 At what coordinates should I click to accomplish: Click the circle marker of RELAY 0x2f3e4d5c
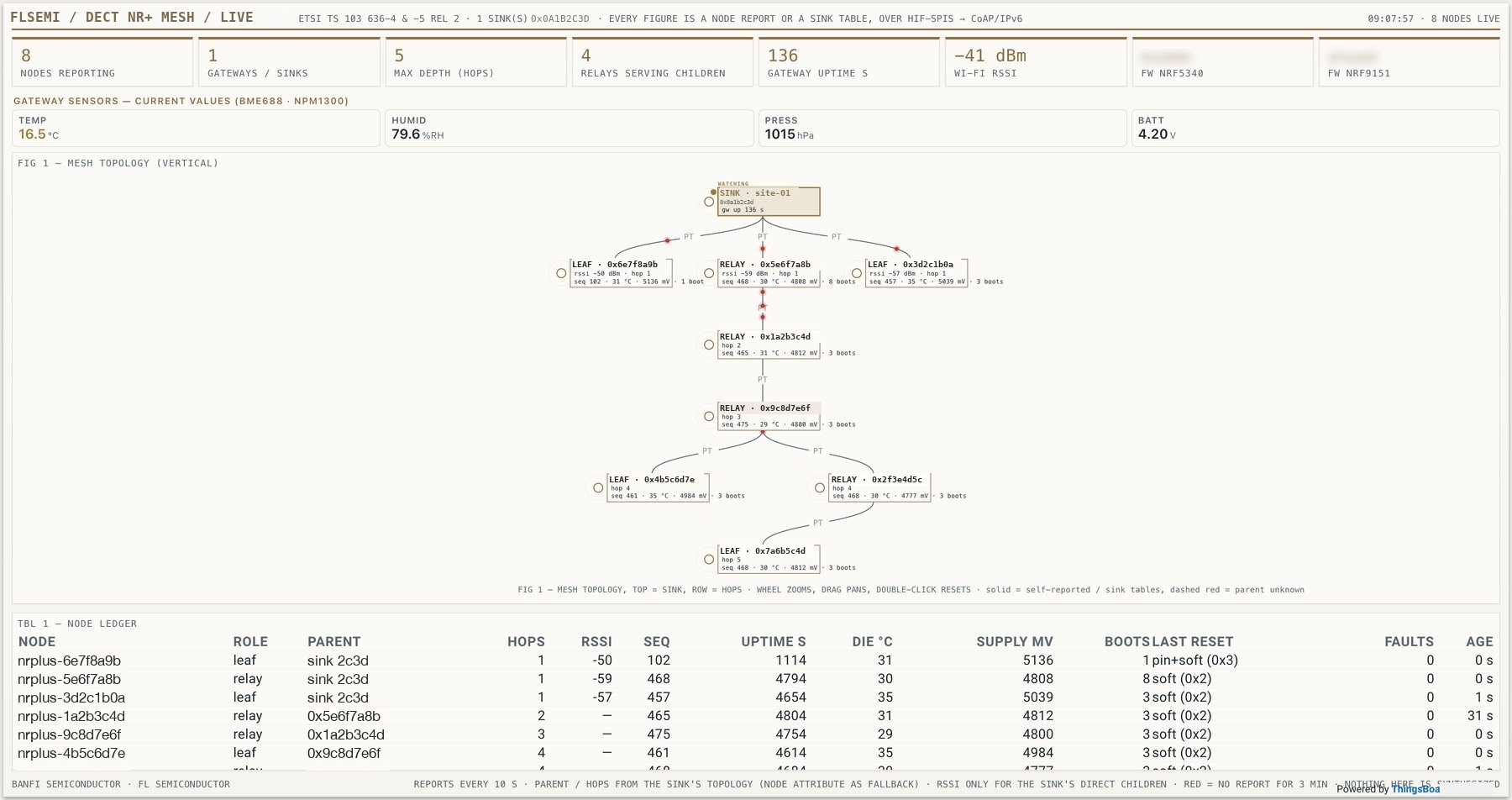[x=820, y=487]
